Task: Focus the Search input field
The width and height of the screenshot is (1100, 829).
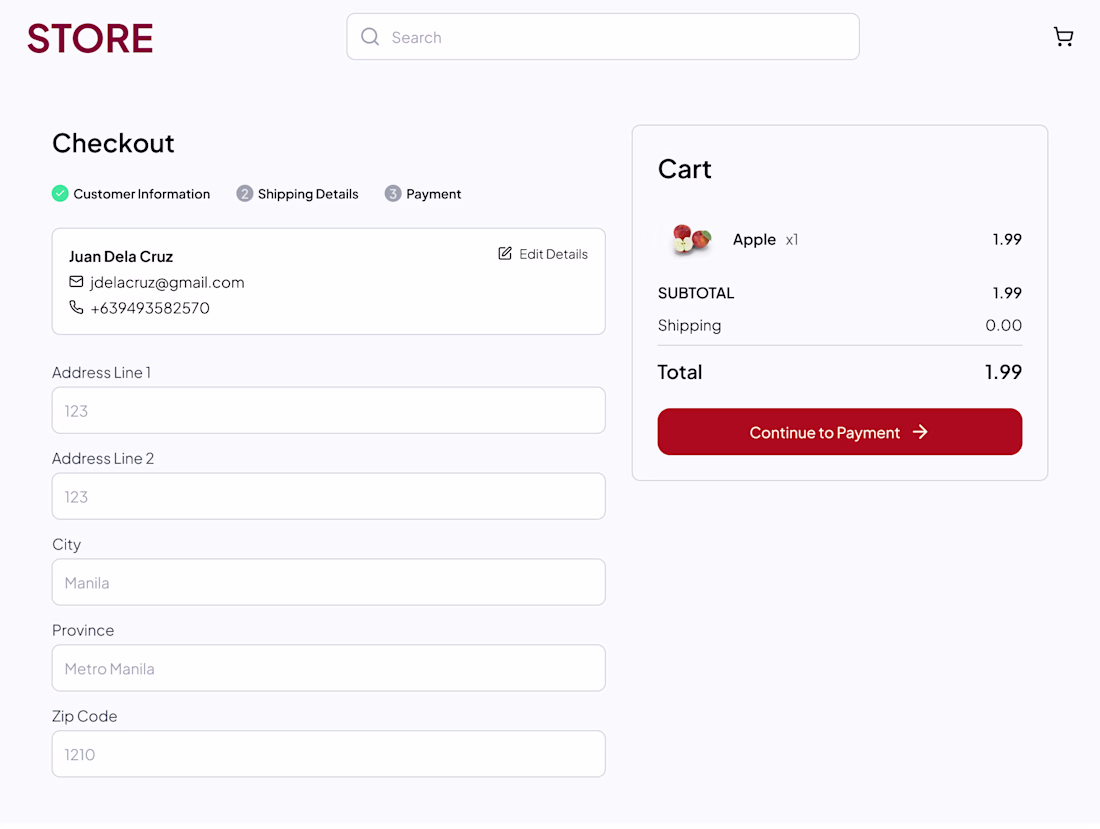Action: point(620,37)
